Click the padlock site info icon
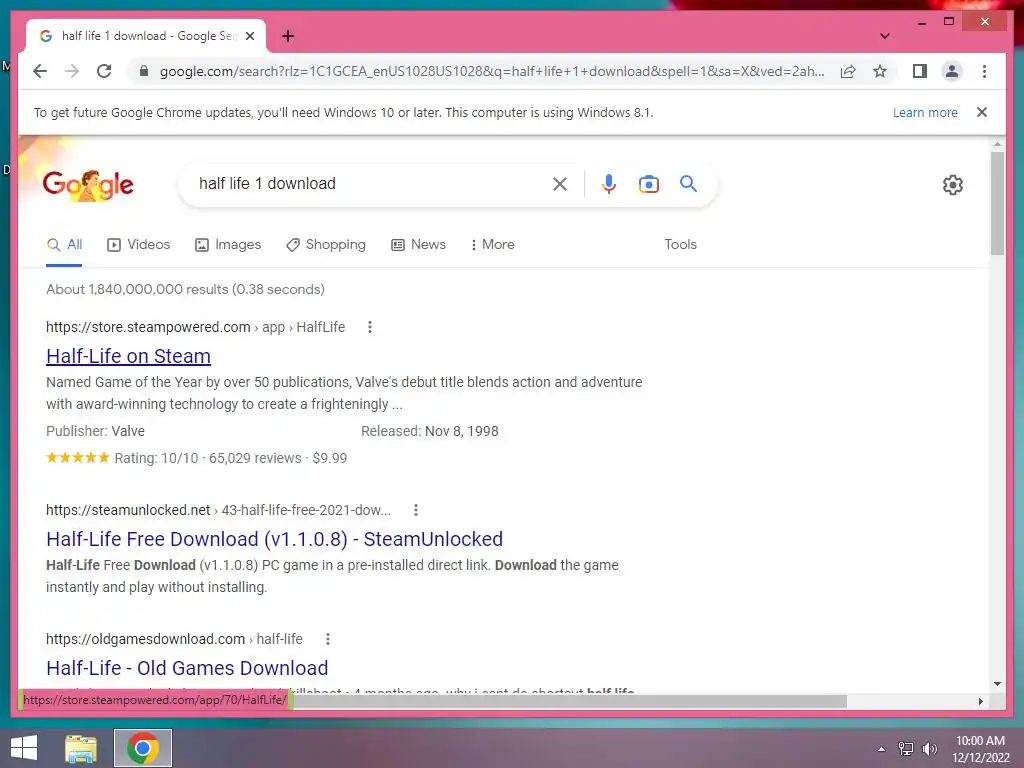Viewport: 1024px width, 768px height. [144, 71]
